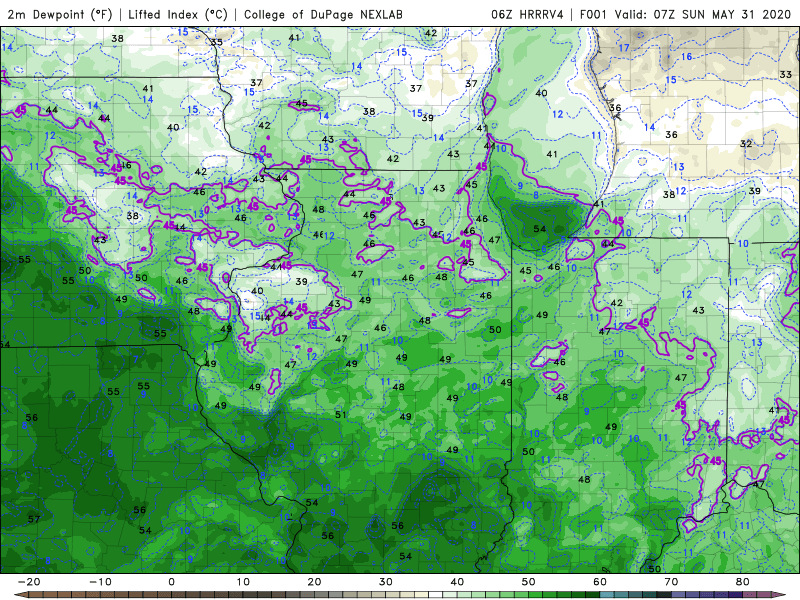Click the 'Lifted Index (°C)' title label
800x600 pixels.
point(178,14)
